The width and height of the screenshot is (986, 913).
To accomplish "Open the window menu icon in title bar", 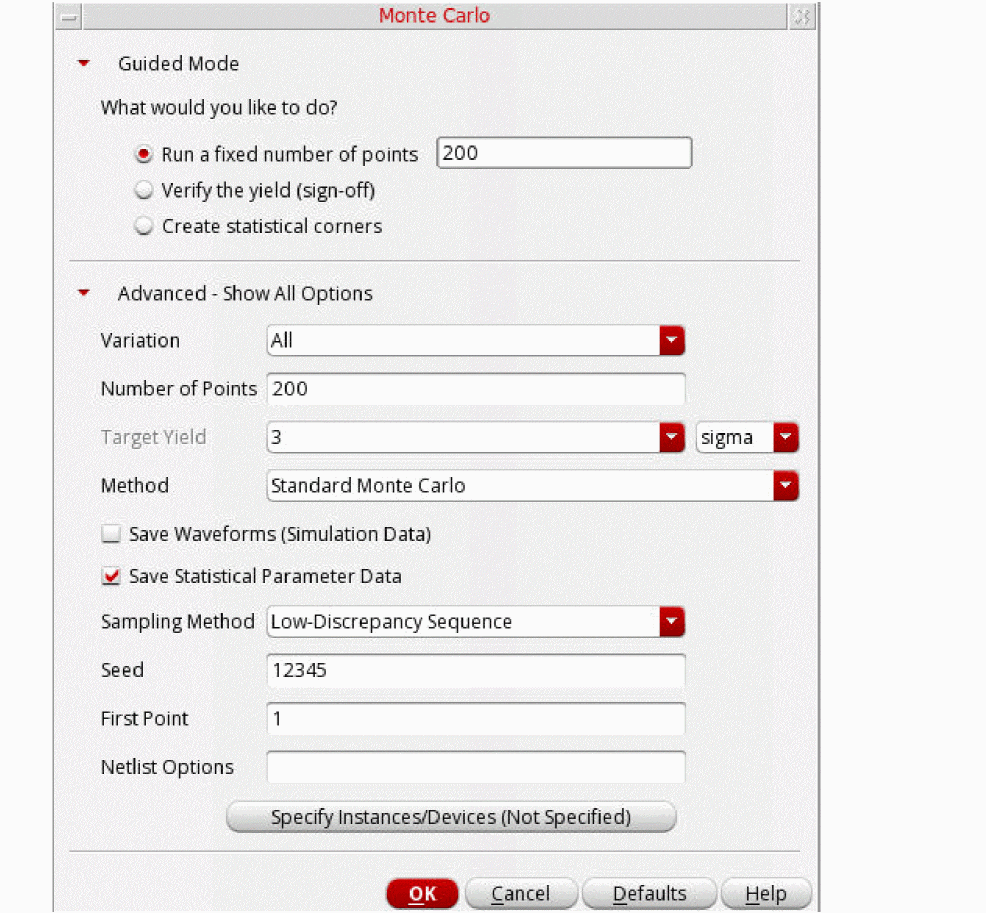I will tap(69, 17).
